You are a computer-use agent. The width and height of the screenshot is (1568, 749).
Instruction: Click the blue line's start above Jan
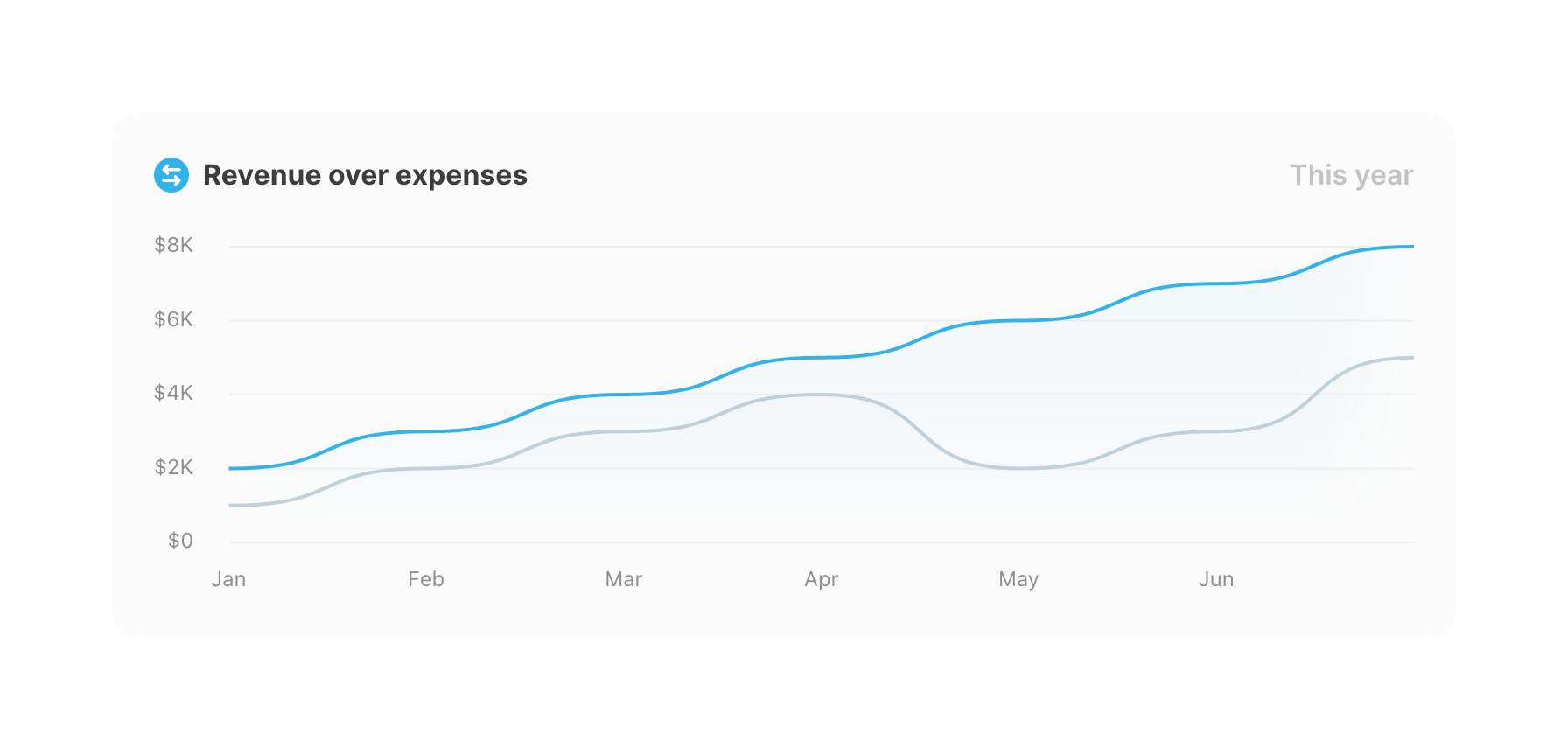point(231,468)
